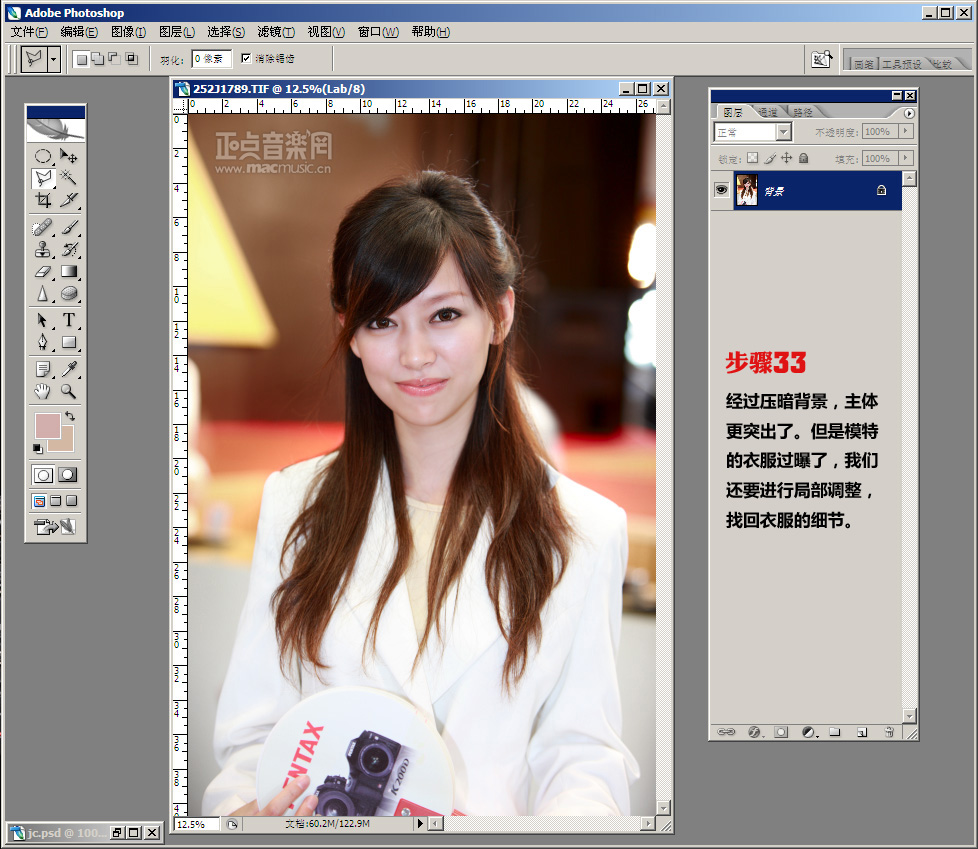Screen dimensions: 978x849
Task: Create a new layer in Layers panel
Action: pos(861,732)
